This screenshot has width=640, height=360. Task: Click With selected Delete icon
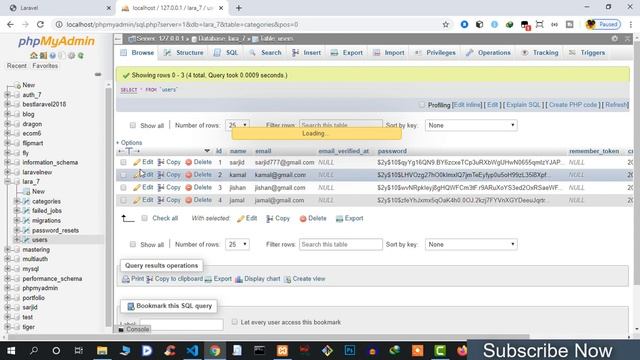pos(303,219)
